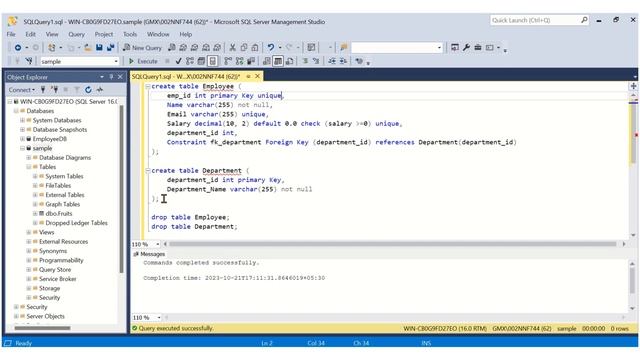Toggle Include Actual Execution Plan
This screenshot has width=640, height=360.
pyautogui.click(x=228, y=61)
